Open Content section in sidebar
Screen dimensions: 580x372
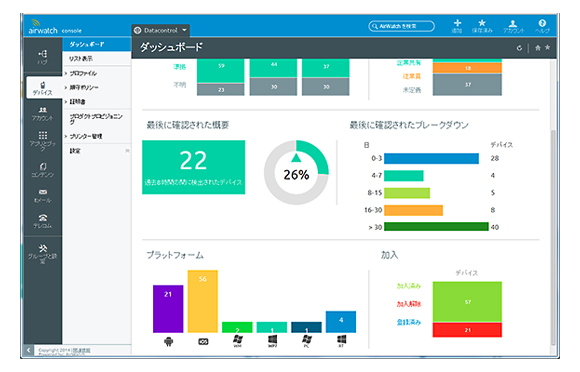(x=43, y=170)
